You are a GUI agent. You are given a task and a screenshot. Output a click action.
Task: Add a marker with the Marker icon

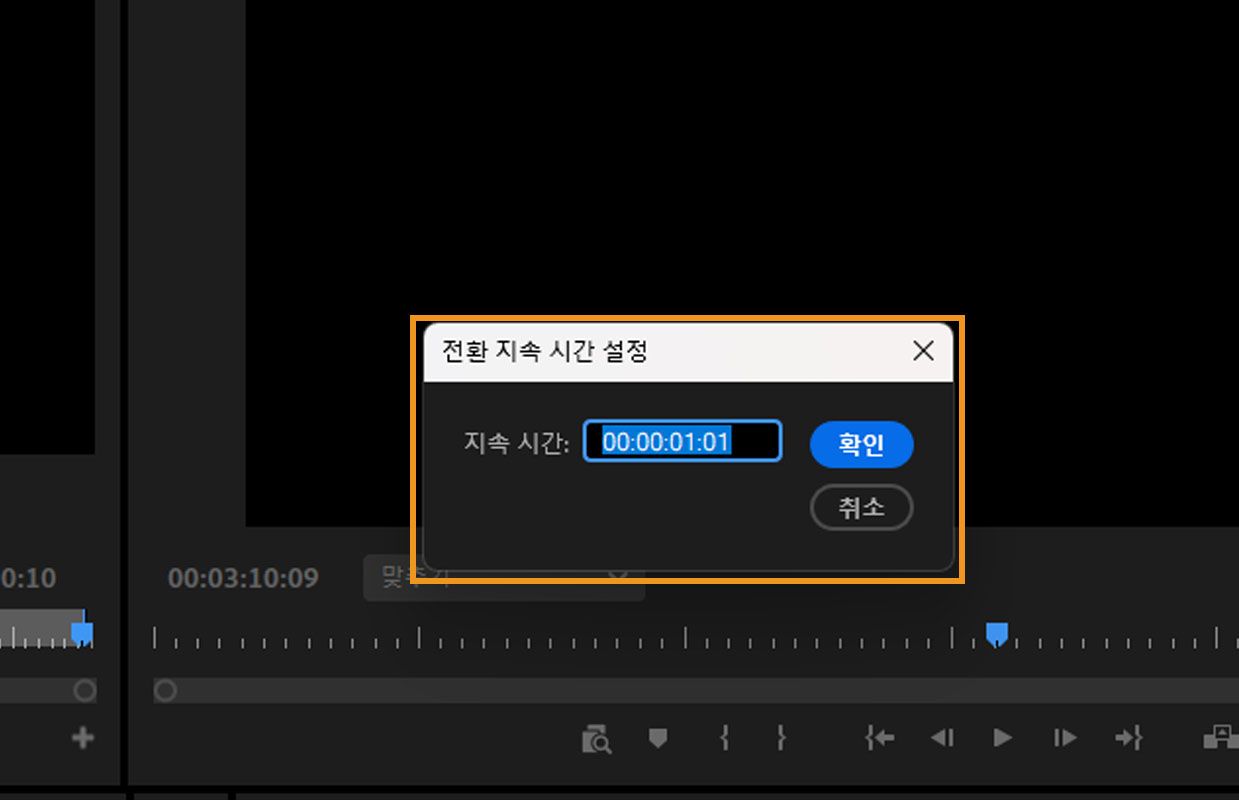click(x=657, y=738)
